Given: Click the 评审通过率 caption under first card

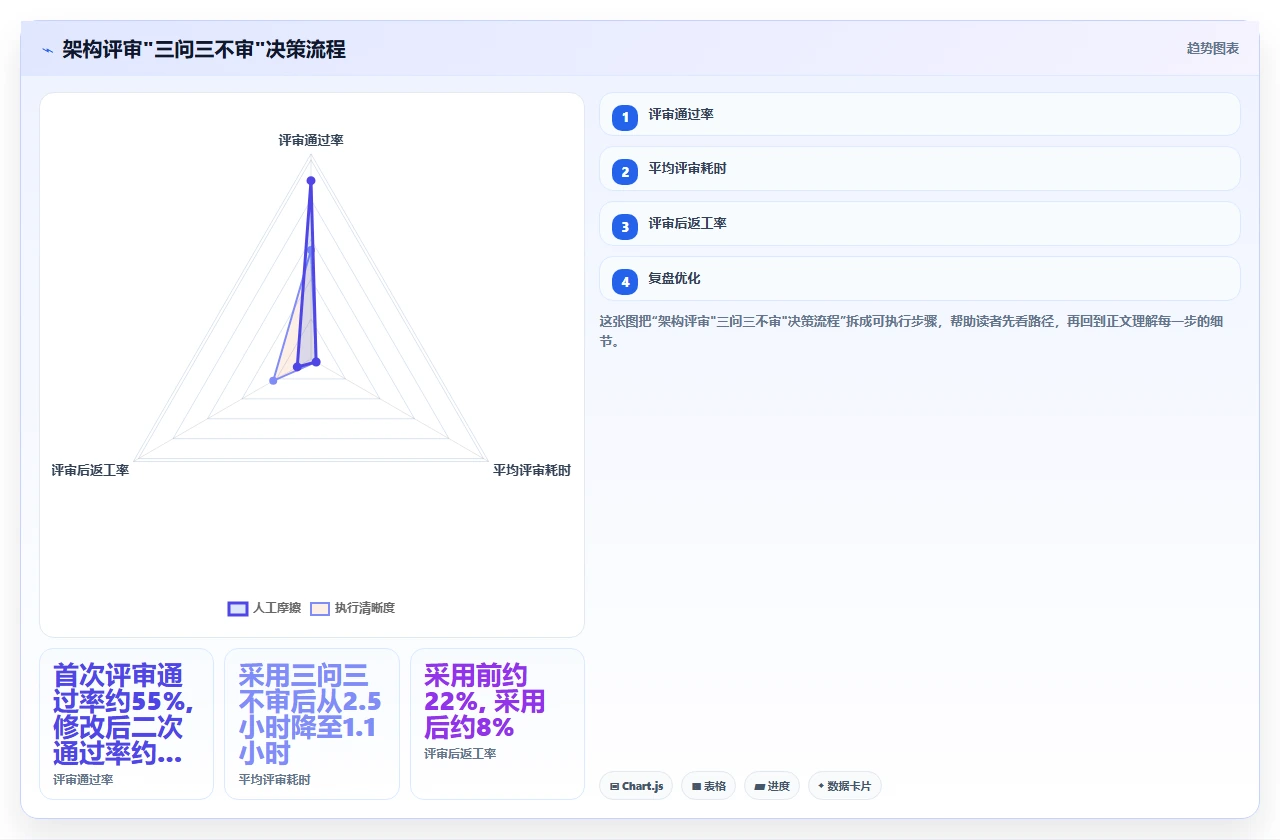Looking at the screenshot, I should click(83, 779).
